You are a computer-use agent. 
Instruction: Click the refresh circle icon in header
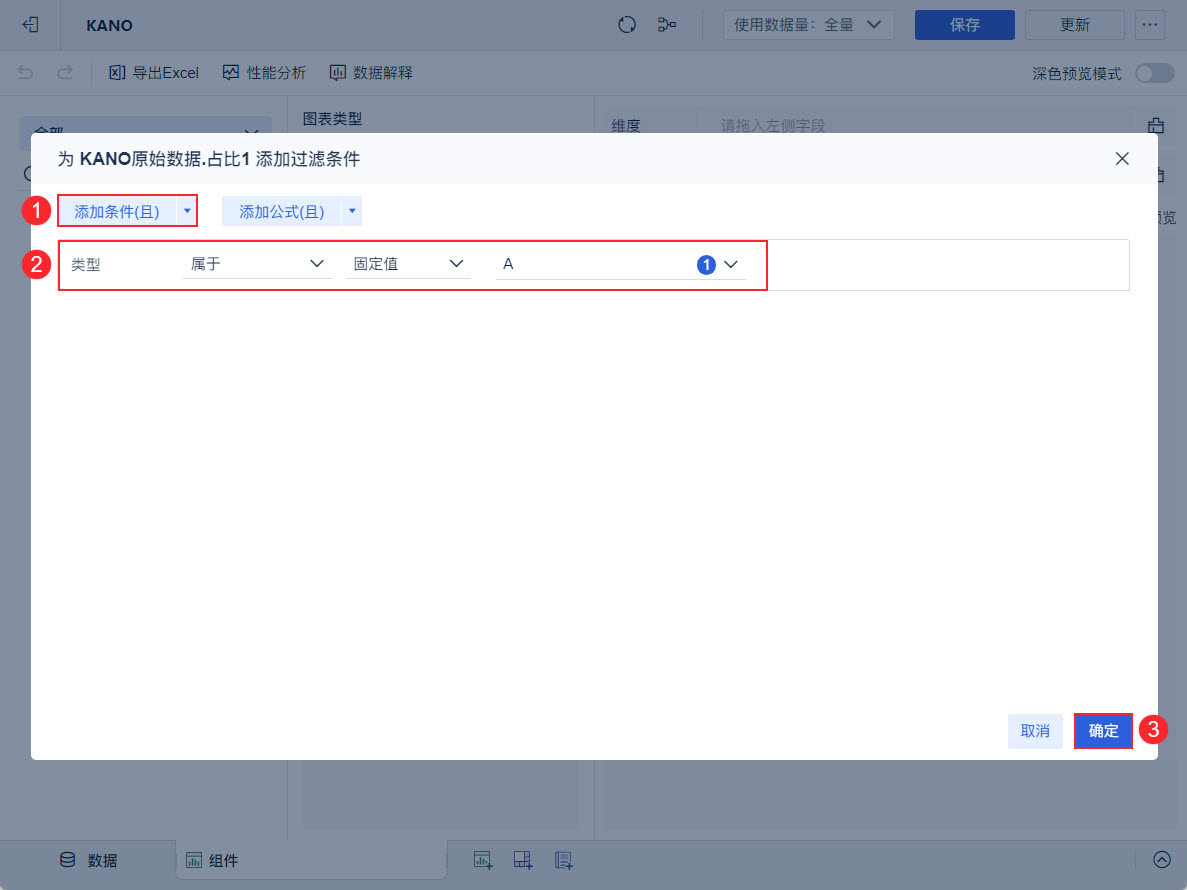[627, 25]
